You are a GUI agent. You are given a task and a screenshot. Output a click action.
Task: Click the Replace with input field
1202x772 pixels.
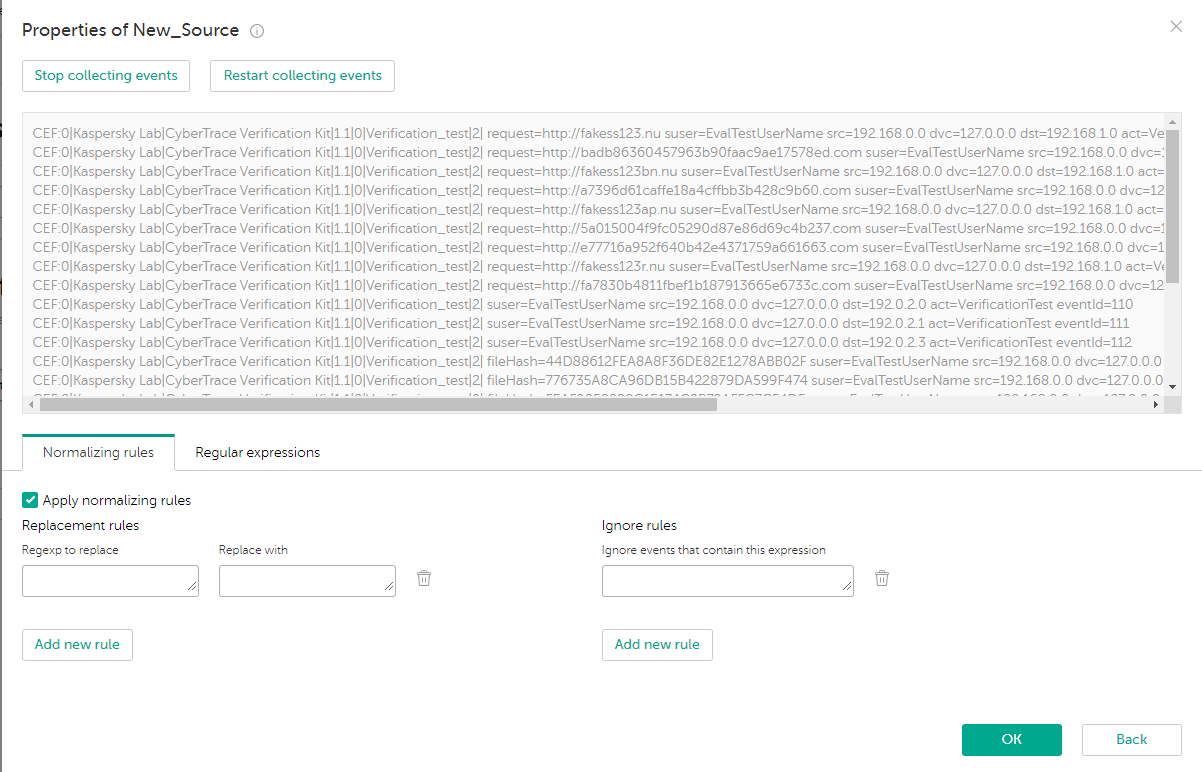pos(307,580)
